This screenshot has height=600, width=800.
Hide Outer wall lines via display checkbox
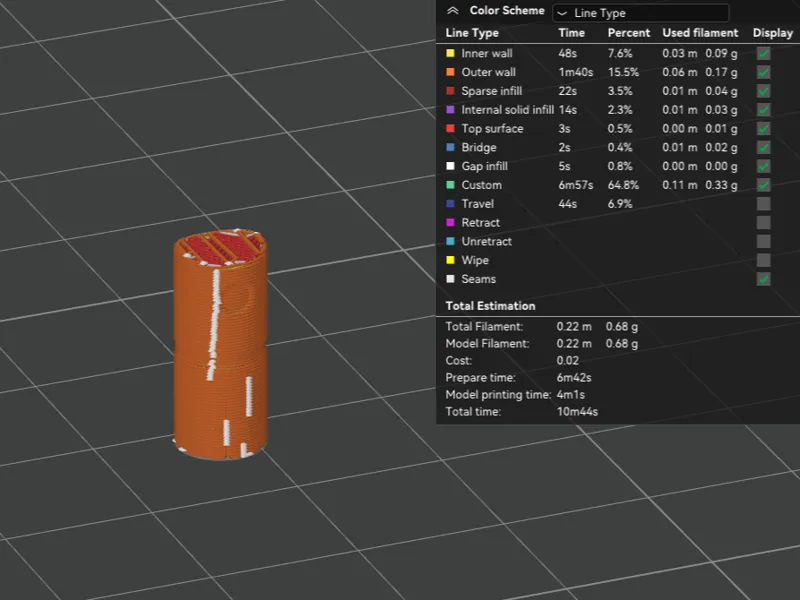click(763, 72)
